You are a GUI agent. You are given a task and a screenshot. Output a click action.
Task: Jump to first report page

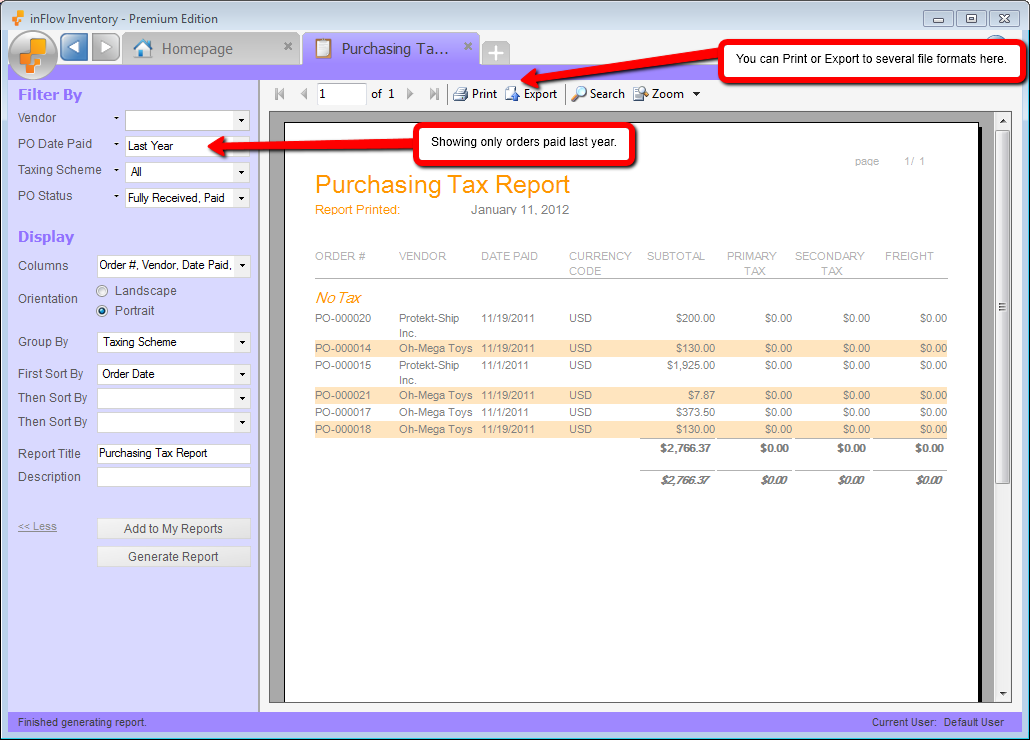pos(280,94)
